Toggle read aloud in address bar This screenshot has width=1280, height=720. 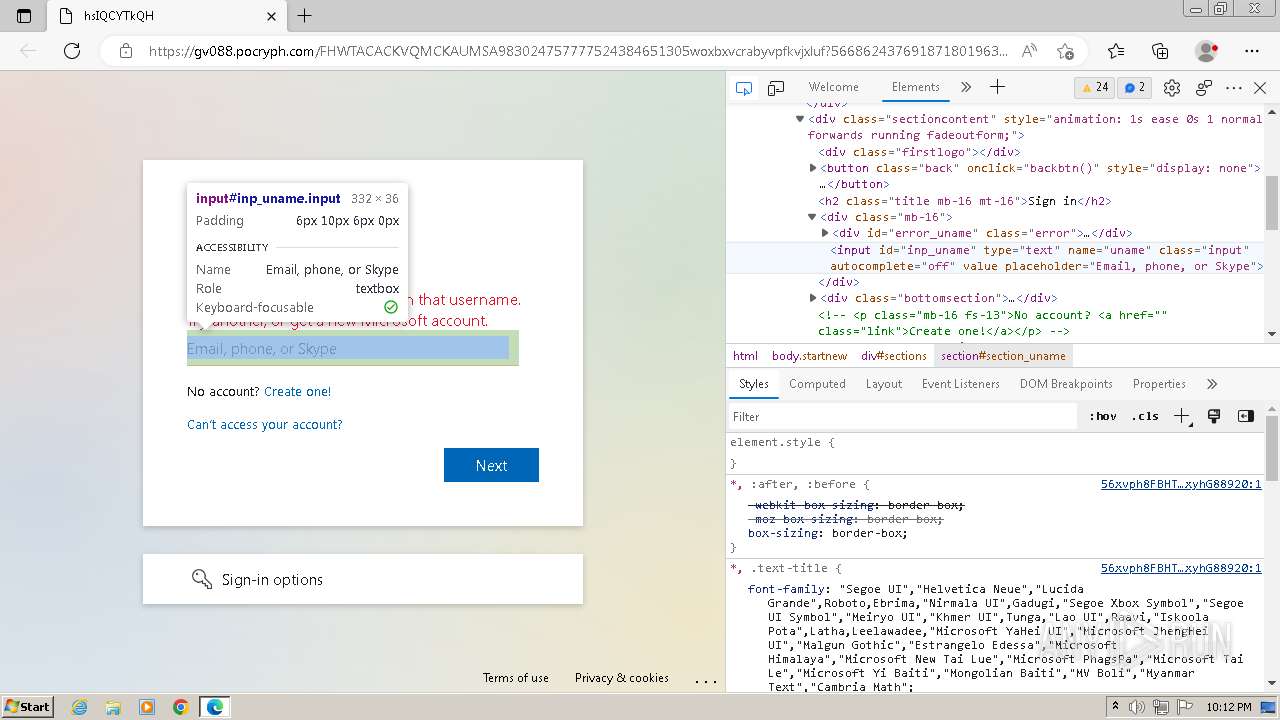(x=1029, y=51)
